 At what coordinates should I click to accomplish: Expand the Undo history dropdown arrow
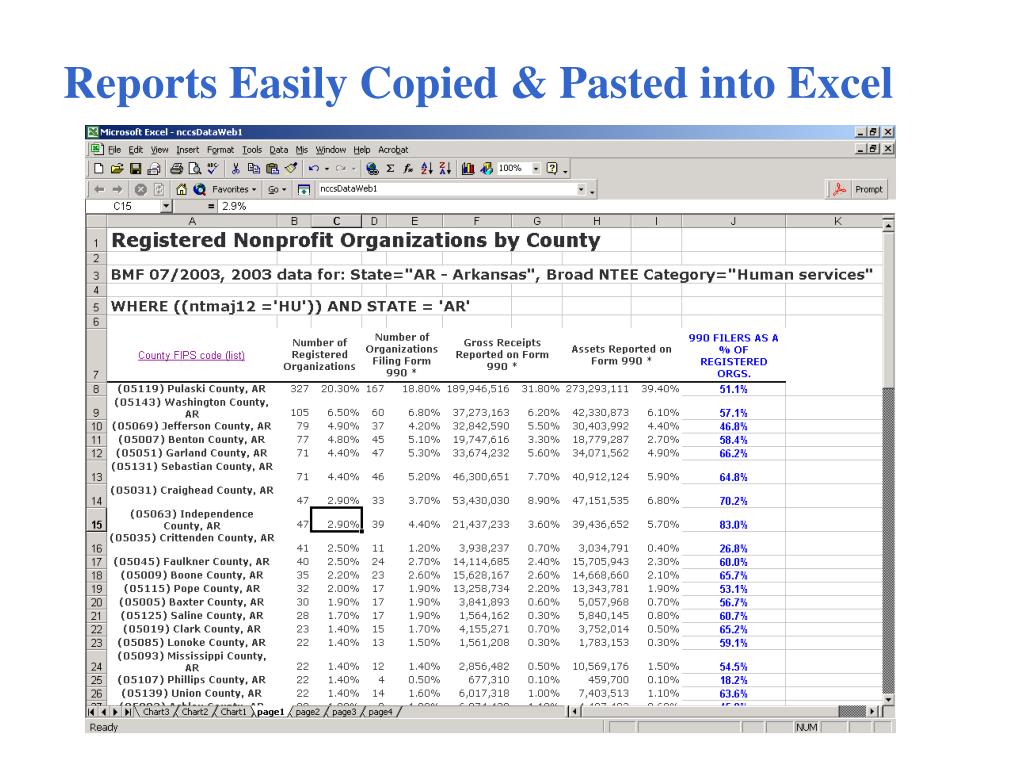coord(327,168)
